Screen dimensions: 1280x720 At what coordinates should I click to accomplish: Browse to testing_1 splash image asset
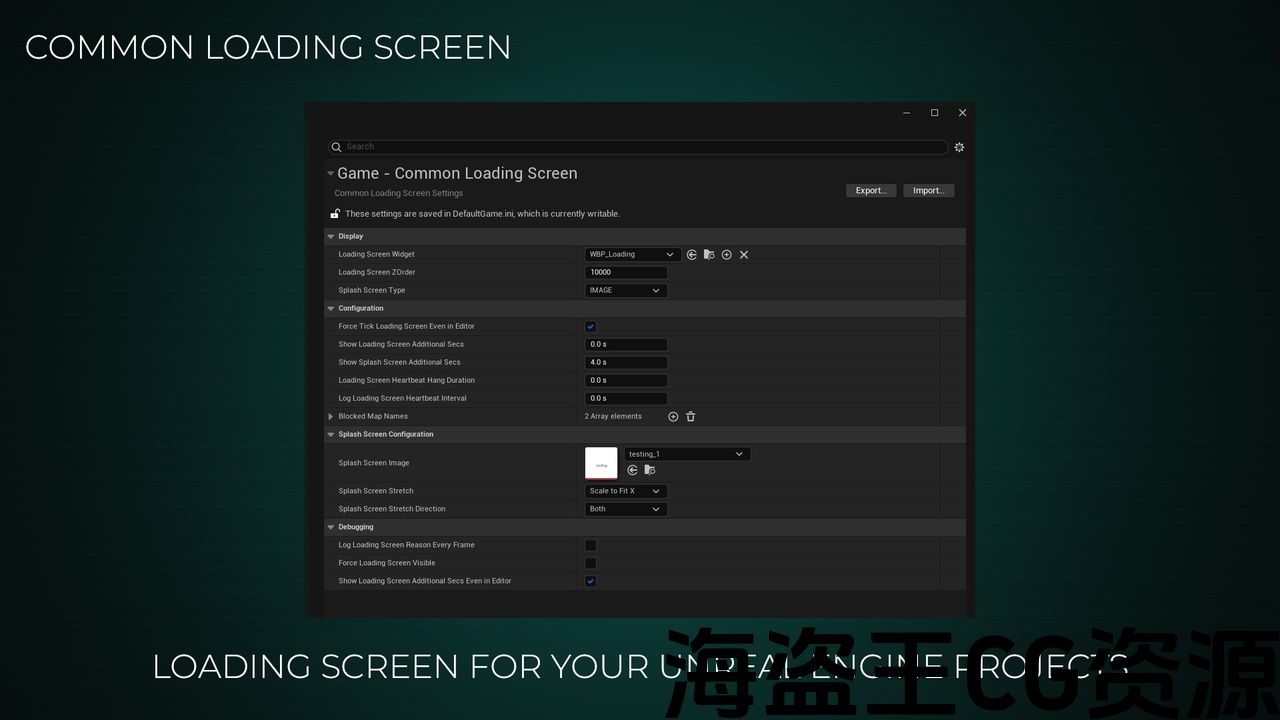(x=650, y=470)
